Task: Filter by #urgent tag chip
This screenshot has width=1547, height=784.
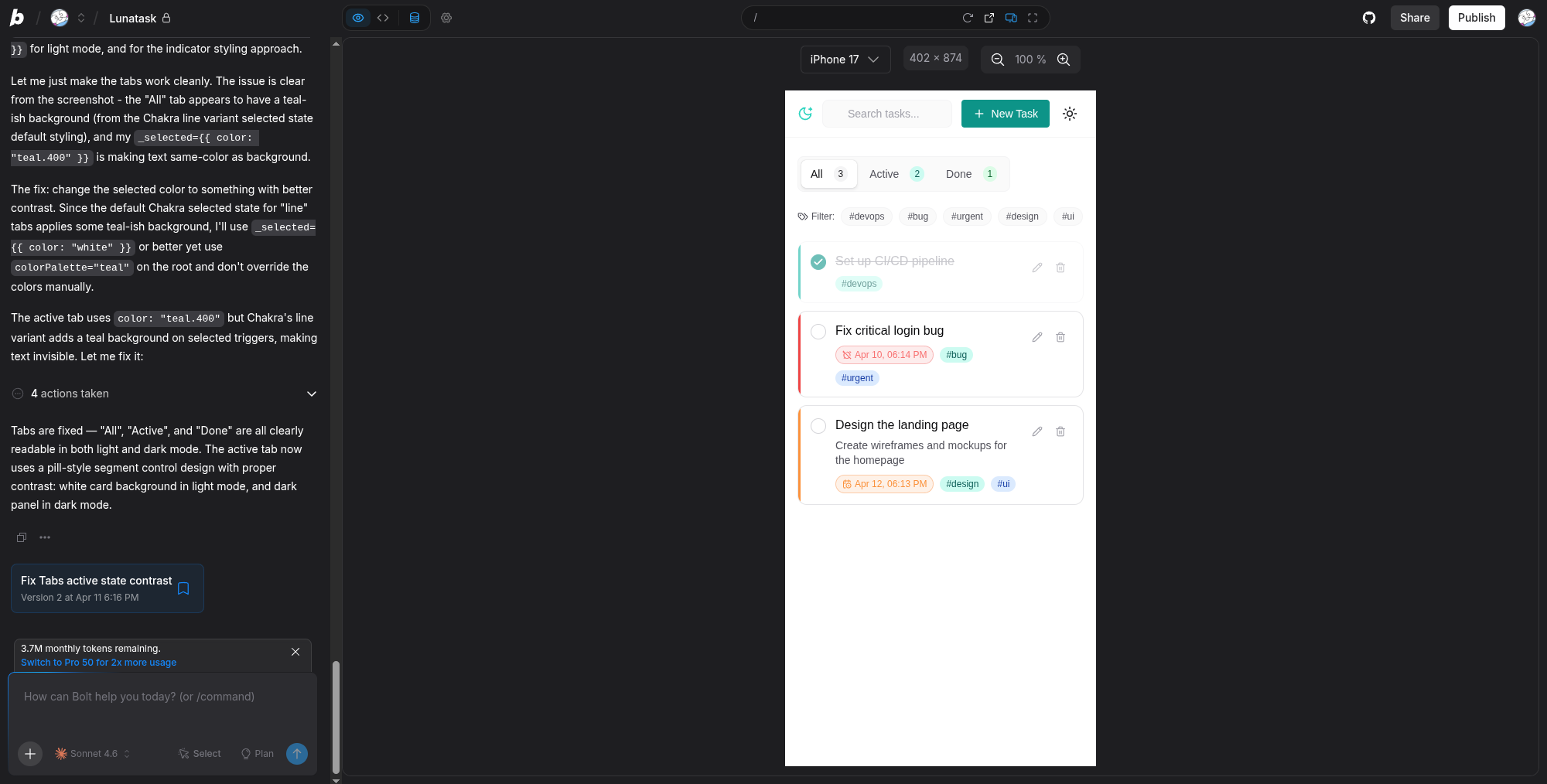Action: tap(967, 216)
